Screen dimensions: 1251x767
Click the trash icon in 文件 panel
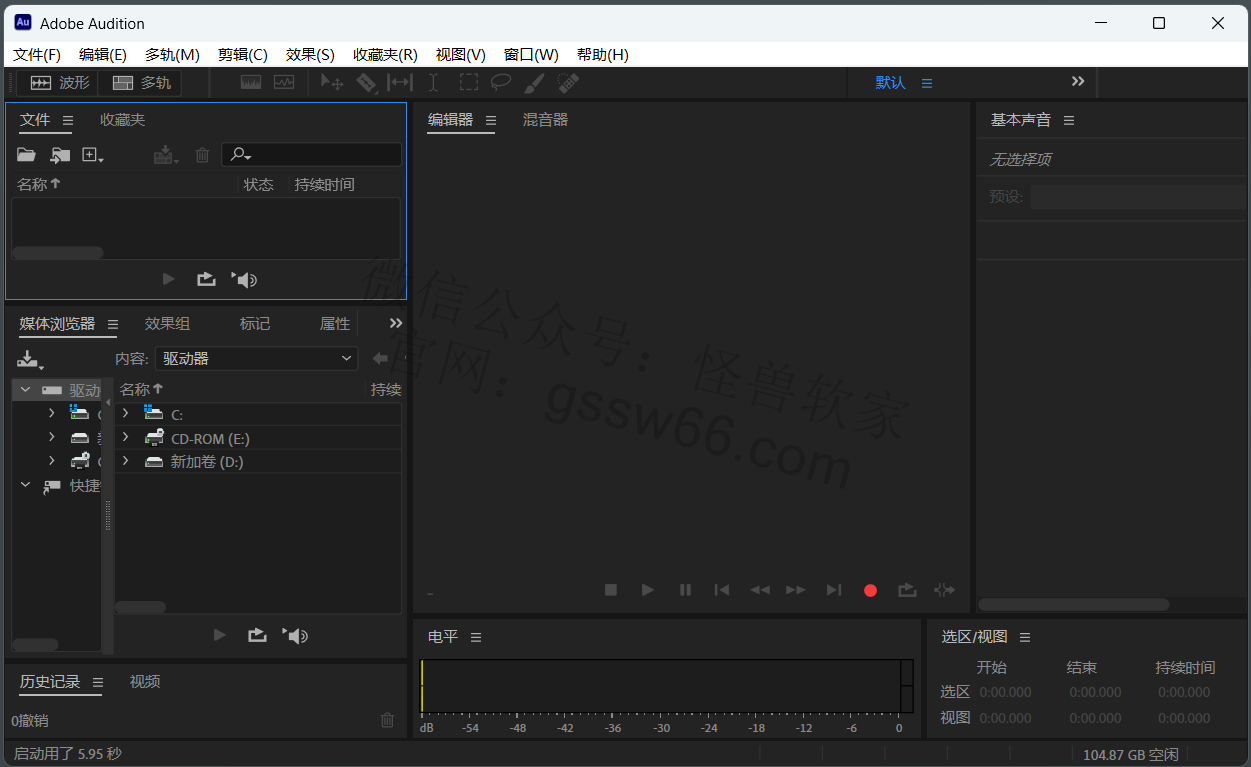(202, 155)
